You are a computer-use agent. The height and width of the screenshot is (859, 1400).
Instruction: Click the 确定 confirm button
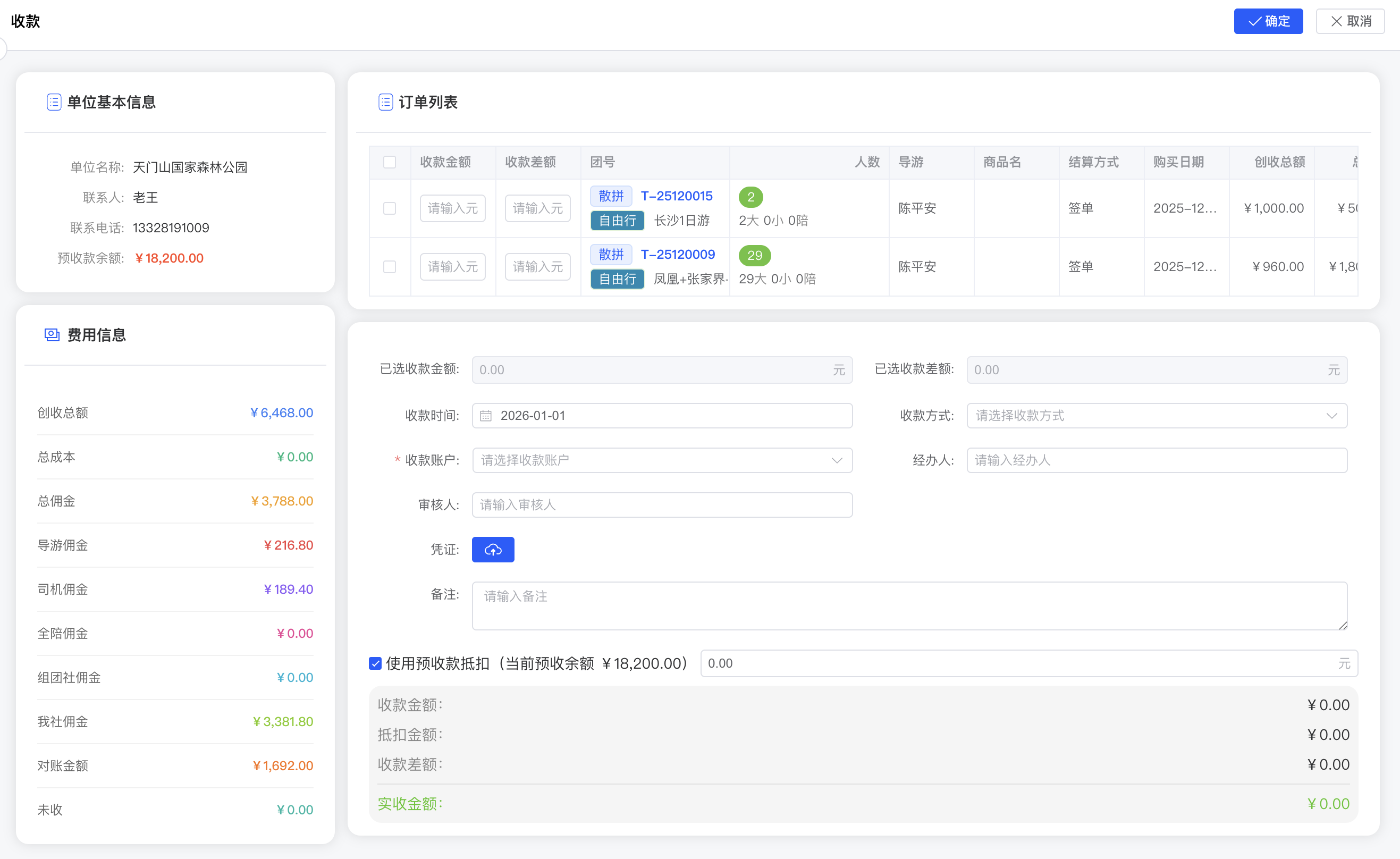(1268, 21)
